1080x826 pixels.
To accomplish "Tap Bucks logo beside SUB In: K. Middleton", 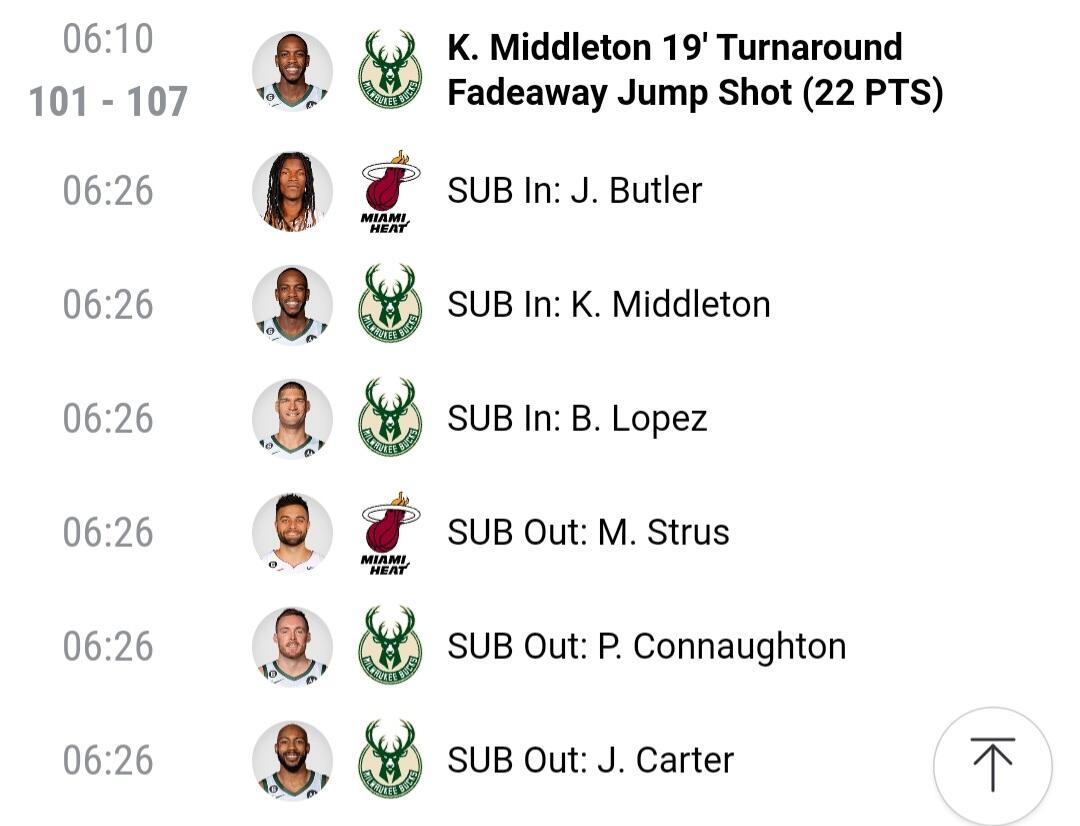I will (x=389, y=304).
